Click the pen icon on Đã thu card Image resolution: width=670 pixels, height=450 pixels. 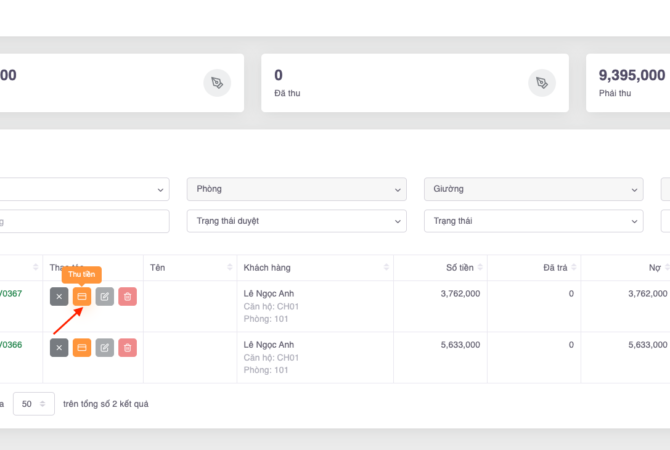tap(541, 83)
